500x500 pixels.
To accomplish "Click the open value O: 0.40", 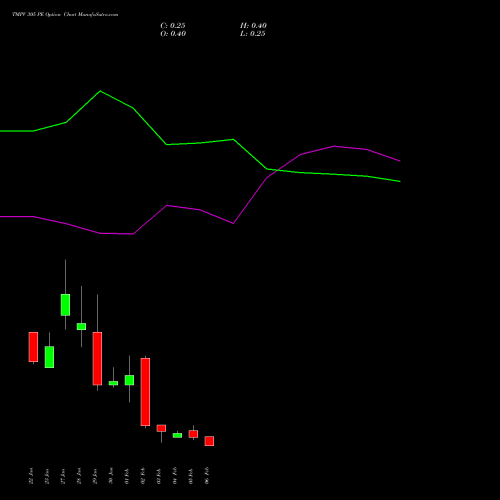I will coord(173,34).
